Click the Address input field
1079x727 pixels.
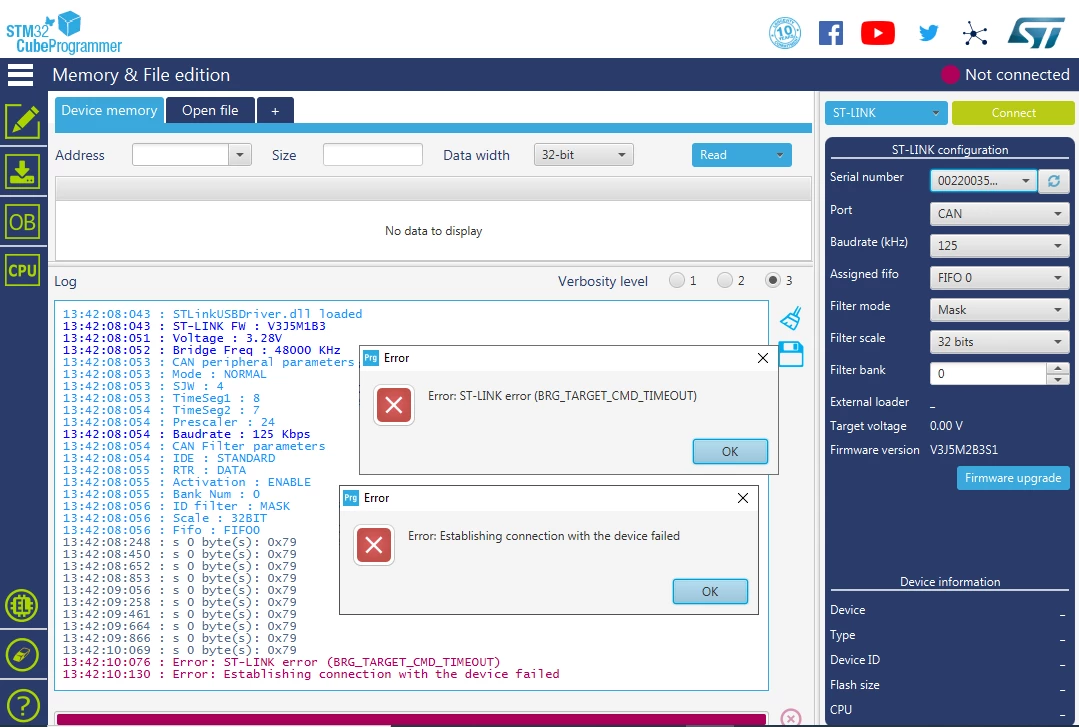[x=180, y=155]
